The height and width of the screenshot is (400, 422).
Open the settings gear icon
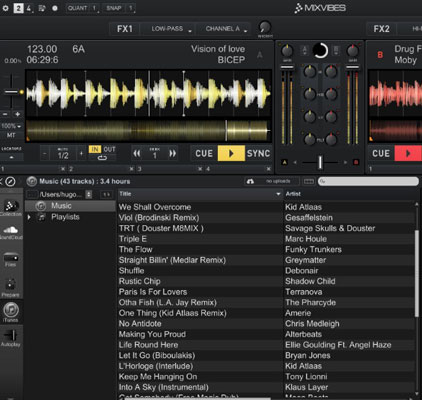coord(5,8)
